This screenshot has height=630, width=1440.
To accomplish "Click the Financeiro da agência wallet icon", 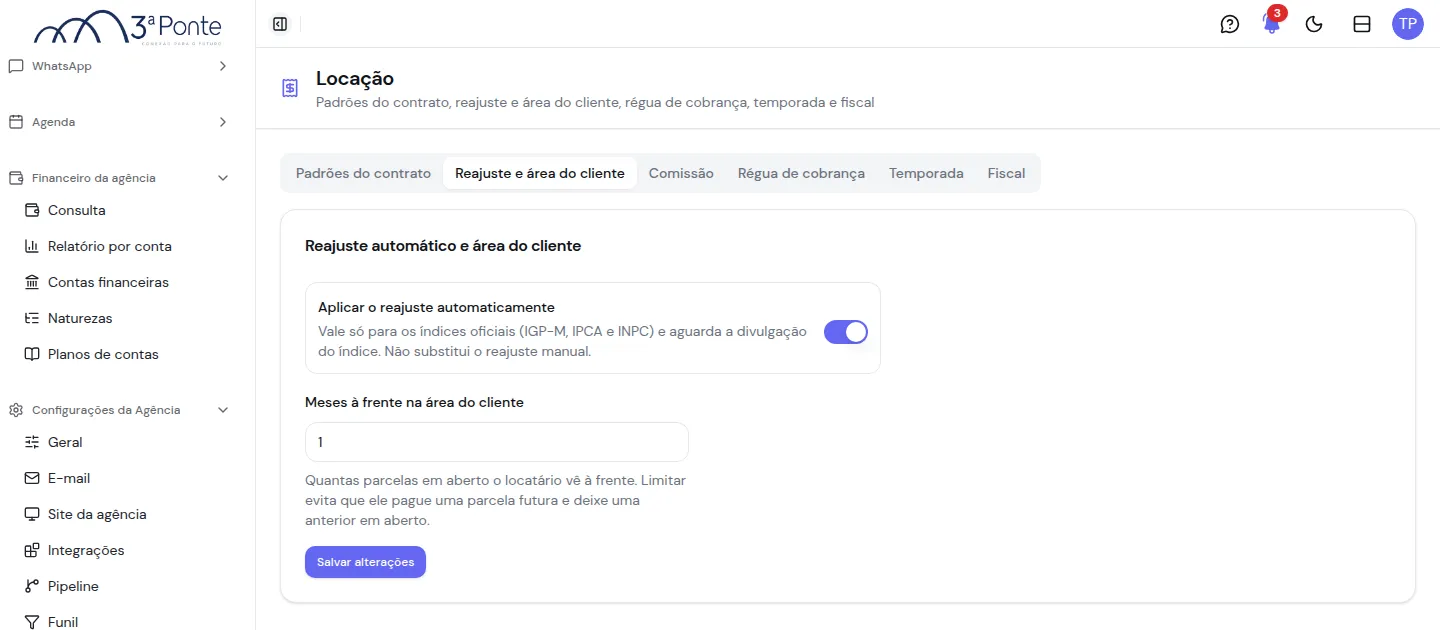I will pos(16,178).
